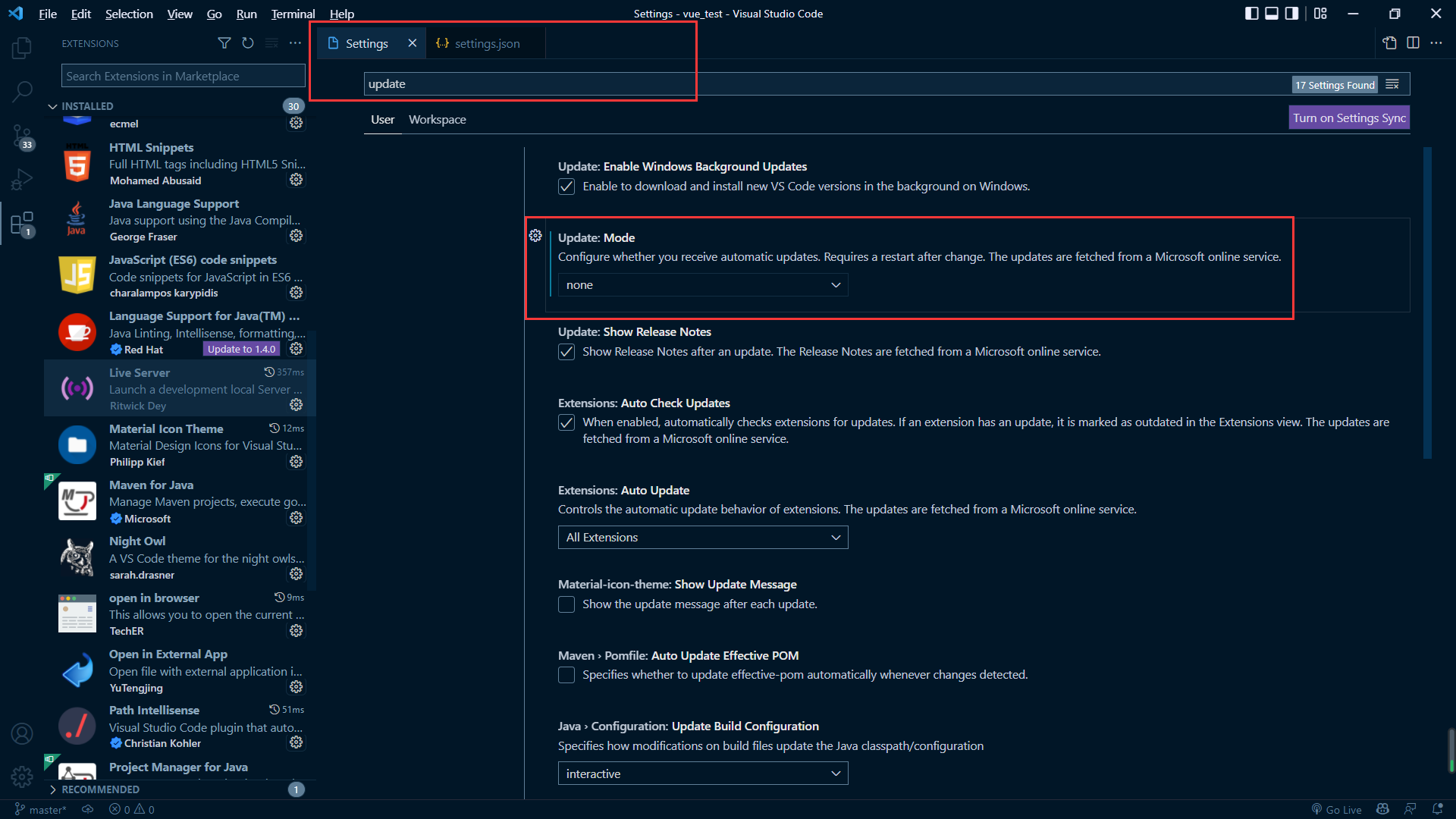Open the Accounts menu icon
The width and height of the screenshot is (1456, 819).
tap(22, 733)
